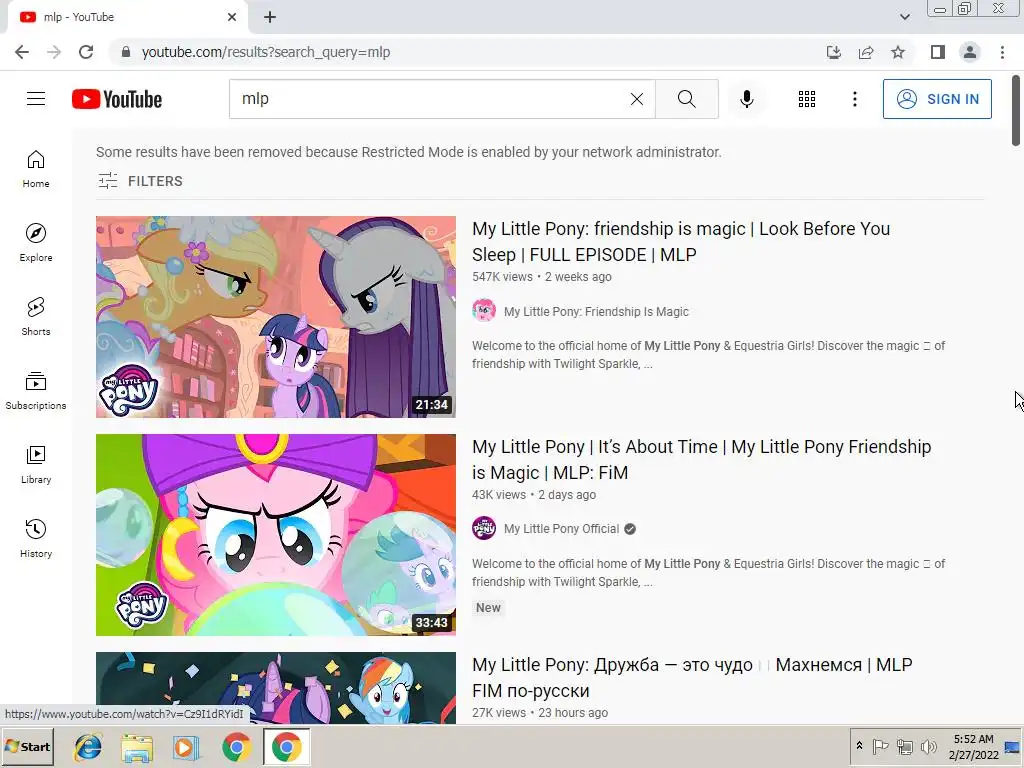Viewport: 1024px width, 768px height.
Task: Open the Windows Start menu
Action: click(27, 747)
